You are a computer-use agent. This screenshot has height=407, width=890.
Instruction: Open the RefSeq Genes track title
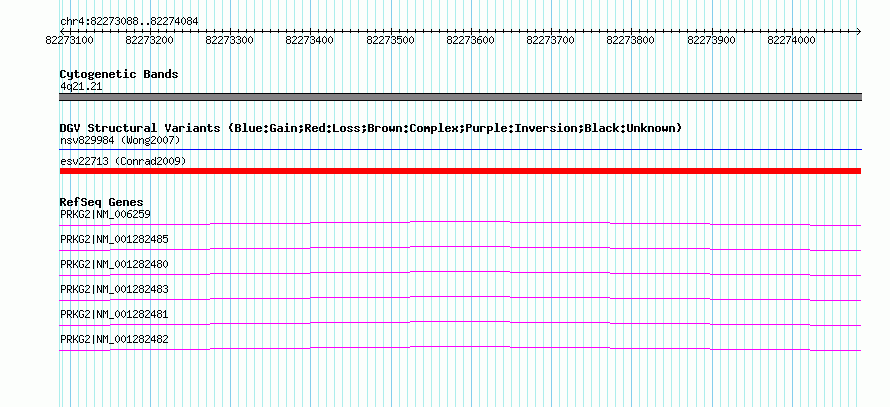pos(102,202)
